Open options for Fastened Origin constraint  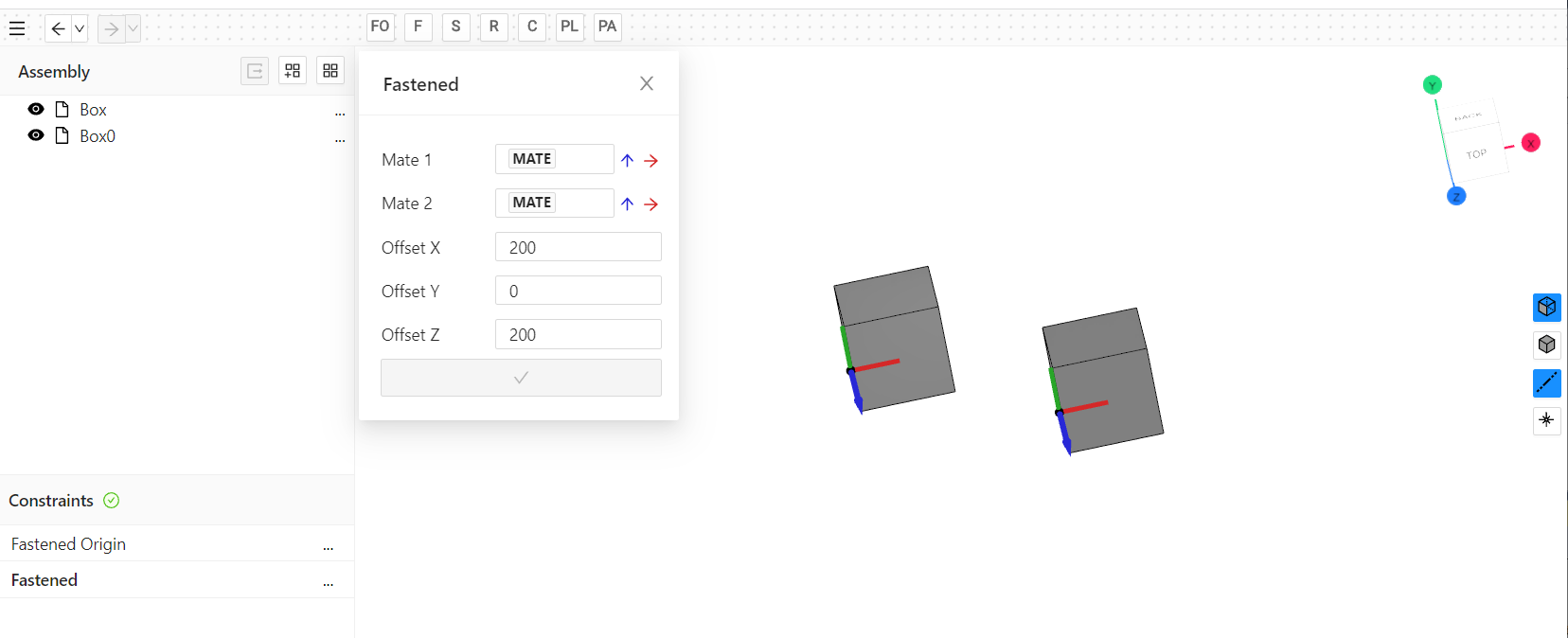(328, 546)
